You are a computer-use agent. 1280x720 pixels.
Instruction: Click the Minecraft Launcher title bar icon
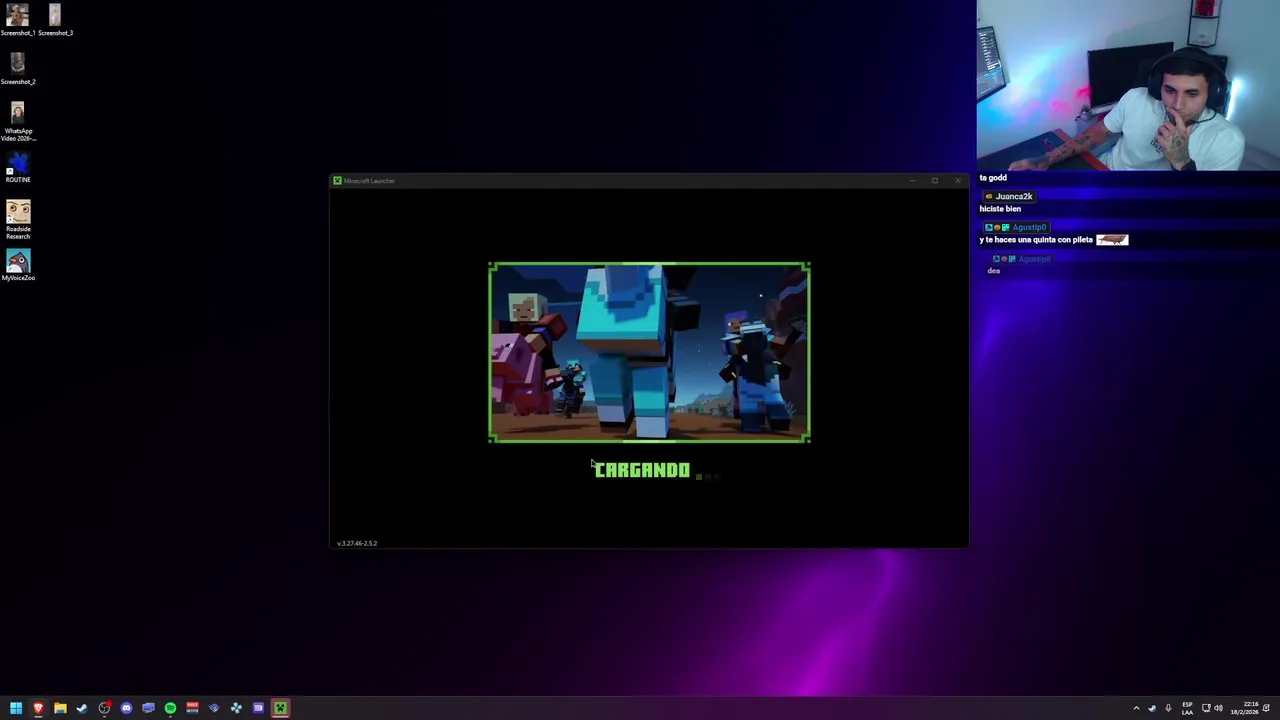(337, 181)
